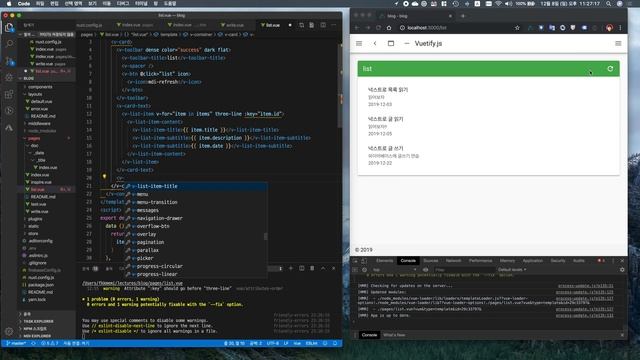Toggle the device toolbar in DevTools

tap(364, 260)
